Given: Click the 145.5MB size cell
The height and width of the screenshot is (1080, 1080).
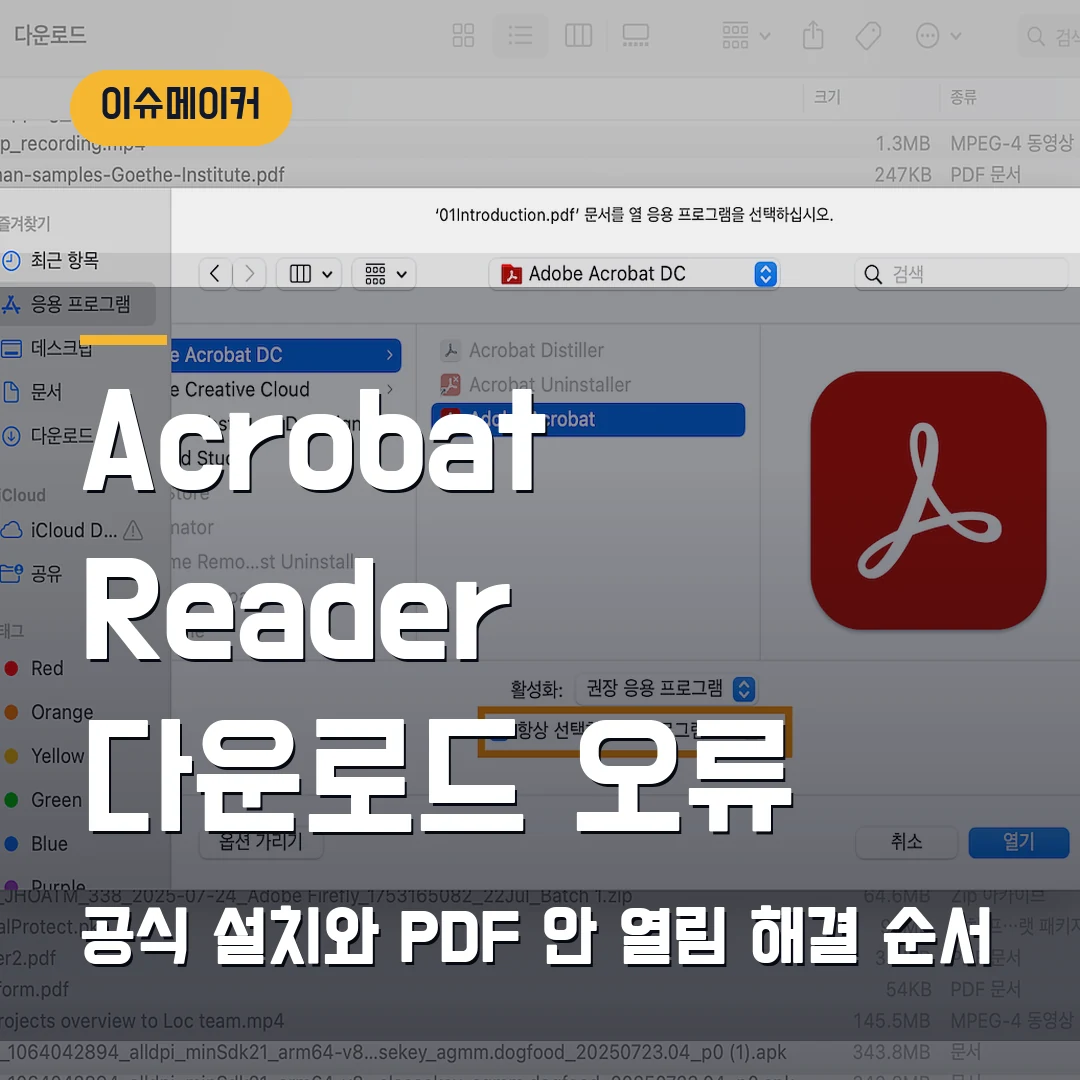Looking at the screenshot, I should (x=891, y=1021).
